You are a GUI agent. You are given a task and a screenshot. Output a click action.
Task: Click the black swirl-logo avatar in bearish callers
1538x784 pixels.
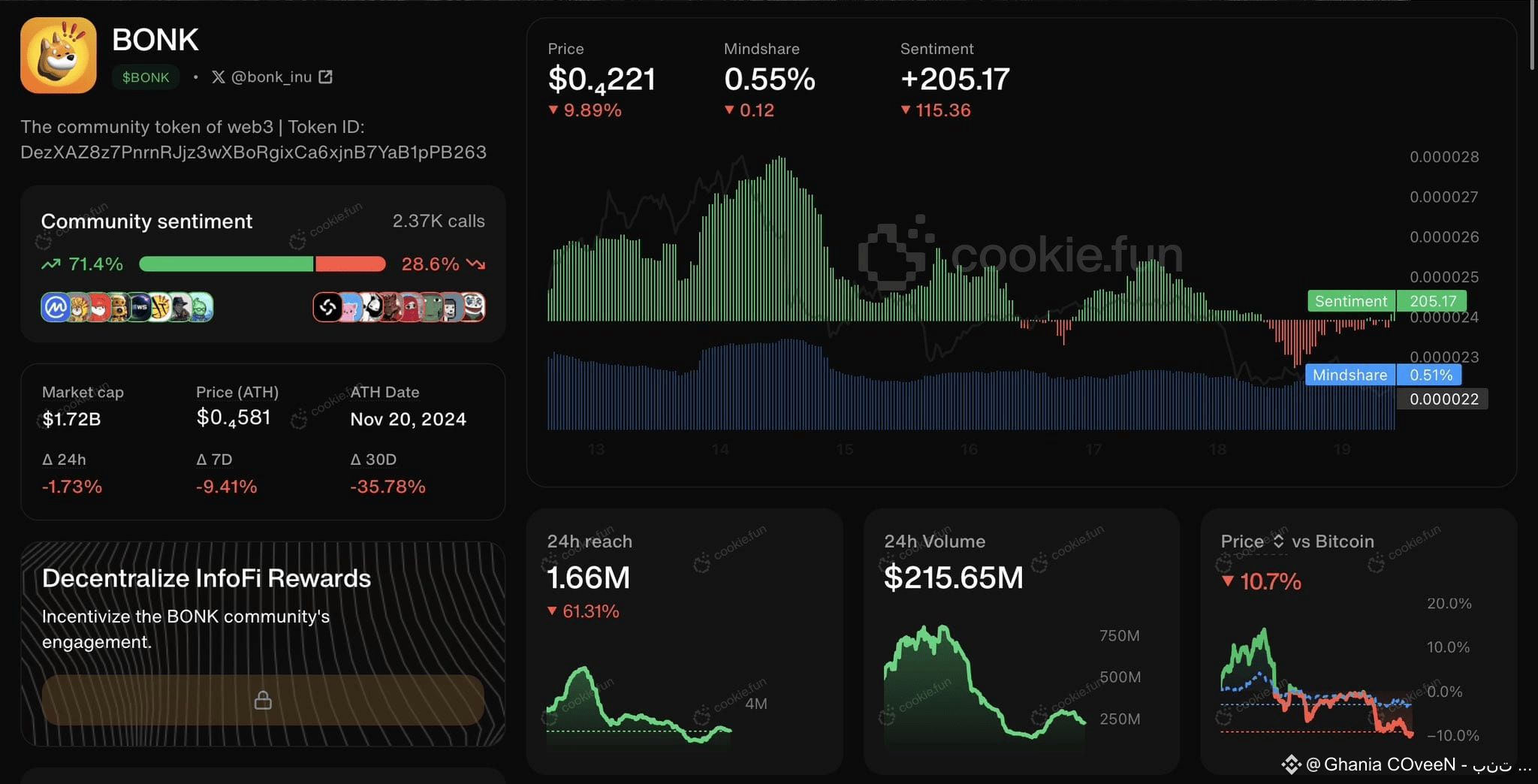[x=327, y=306]
